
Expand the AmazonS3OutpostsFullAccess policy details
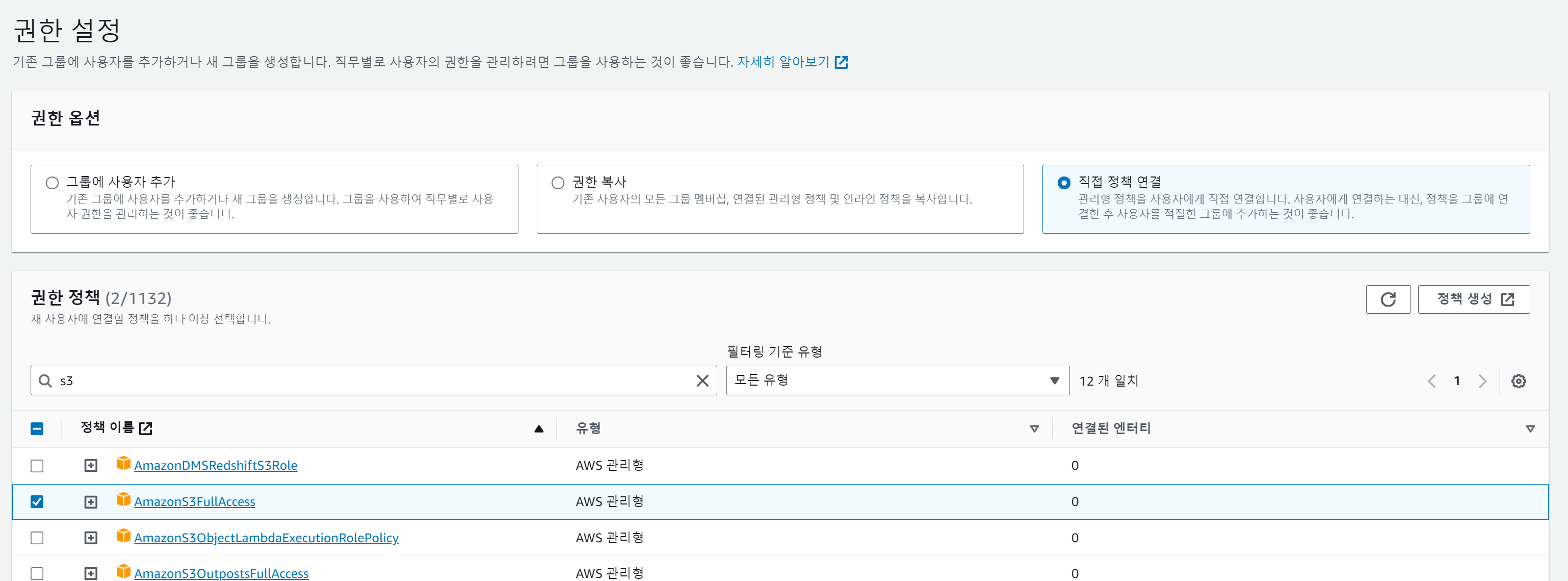click(x=91, y=574)
